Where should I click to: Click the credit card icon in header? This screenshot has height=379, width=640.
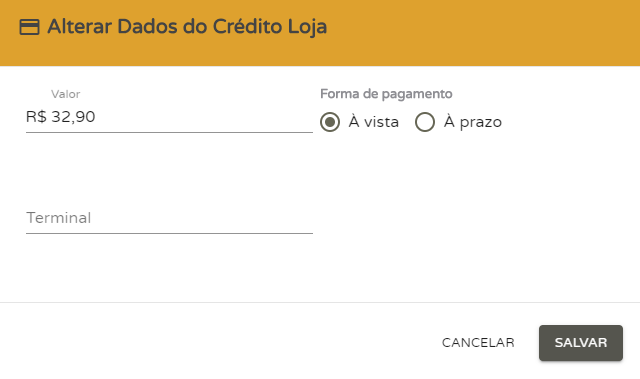29,27
